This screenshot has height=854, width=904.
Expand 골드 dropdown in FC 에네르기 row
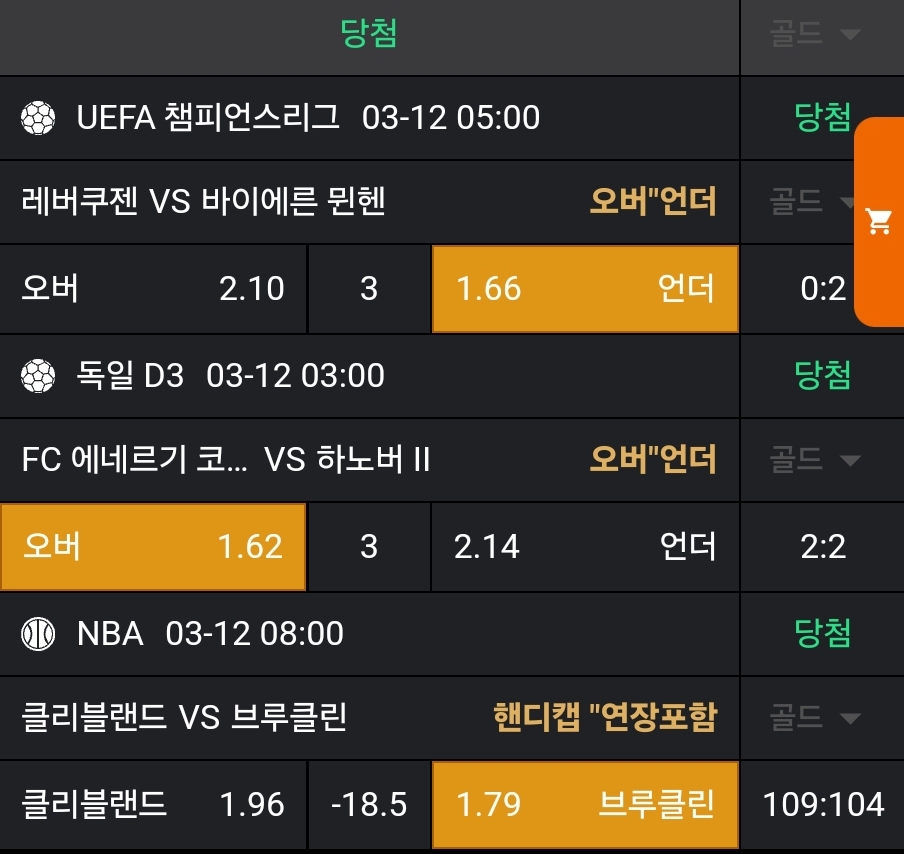pyautogui.click(x=814, y=460)
